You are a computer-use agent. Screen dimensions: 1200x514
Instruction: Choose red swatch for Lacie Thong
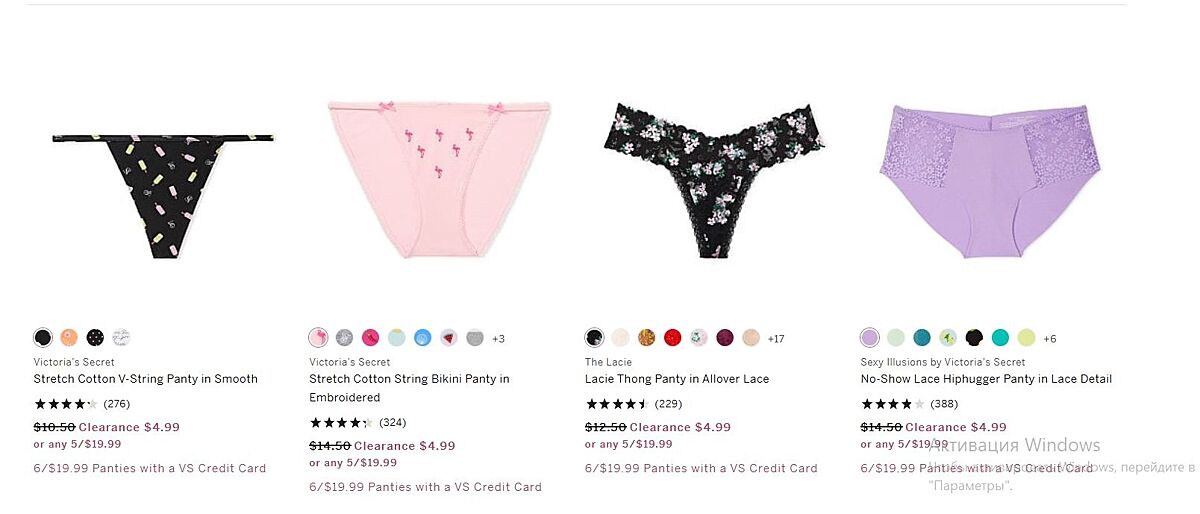click(673, 338)
